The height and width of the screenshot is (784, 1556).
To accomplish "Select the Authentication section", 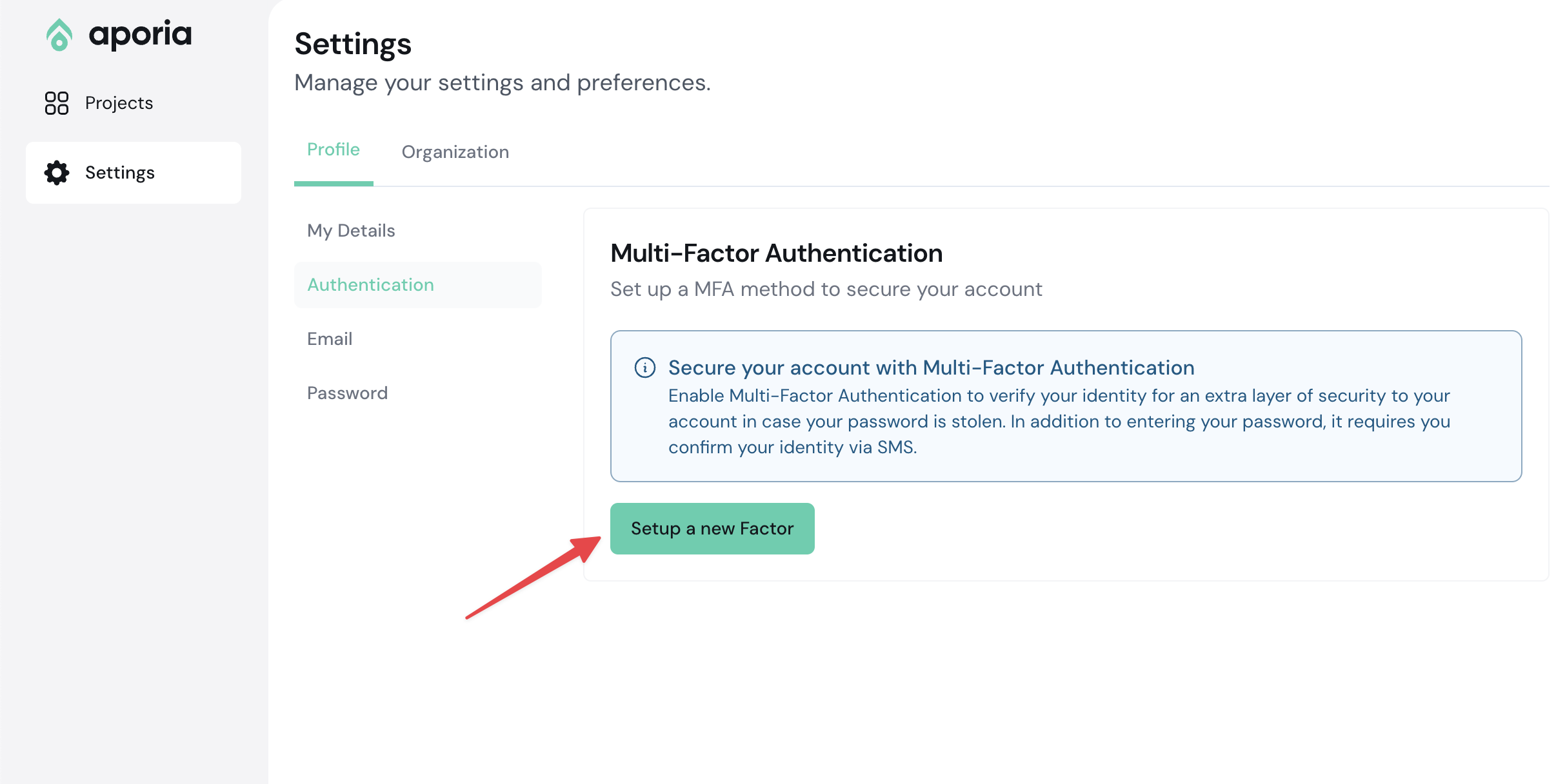I will 370,285.
